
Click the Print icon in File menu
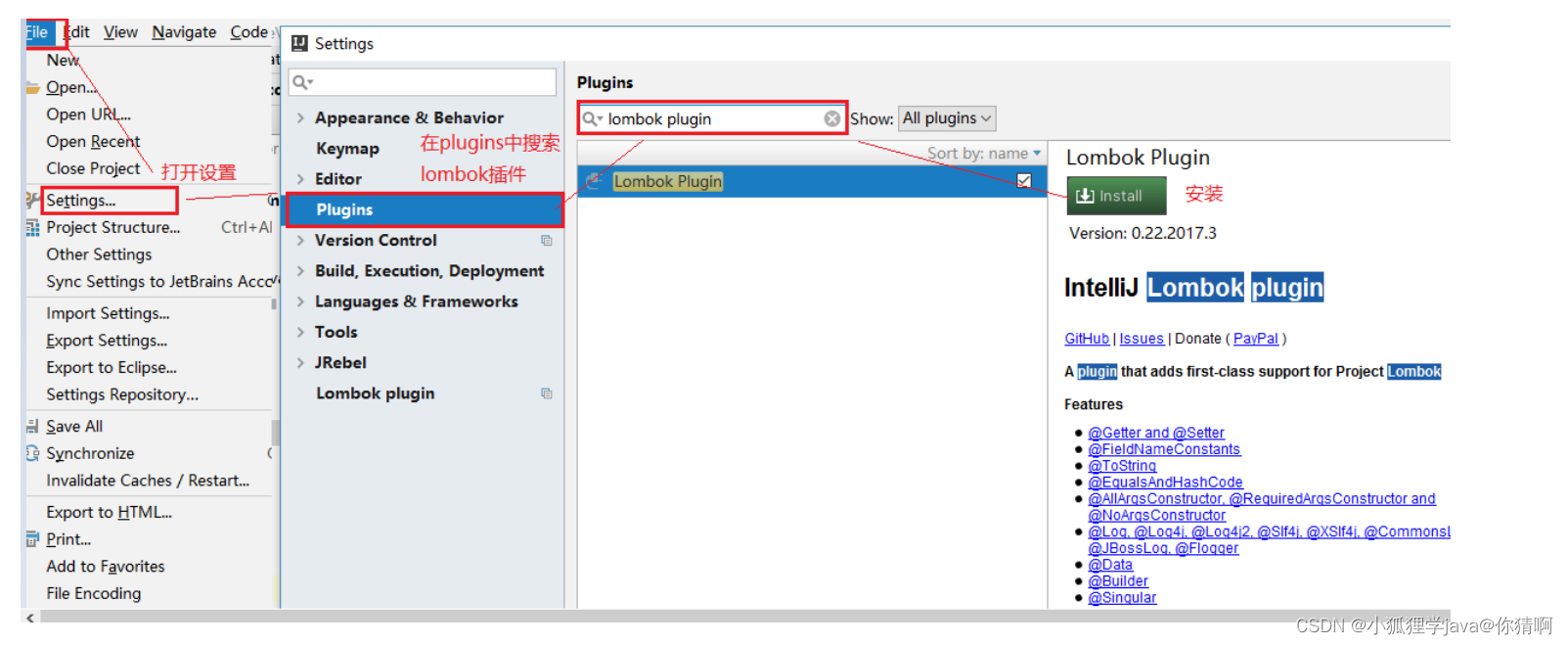point(33,539)
